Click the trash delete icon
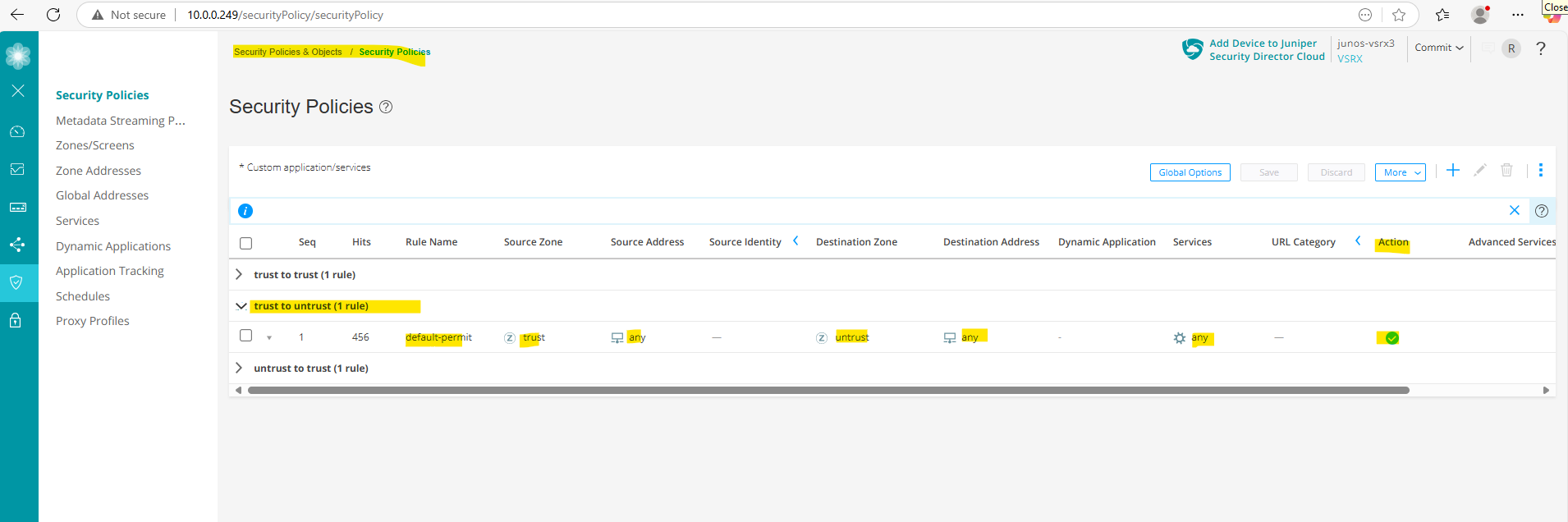Viewport: 1568px width, 522px height. tap(1507, 170)
